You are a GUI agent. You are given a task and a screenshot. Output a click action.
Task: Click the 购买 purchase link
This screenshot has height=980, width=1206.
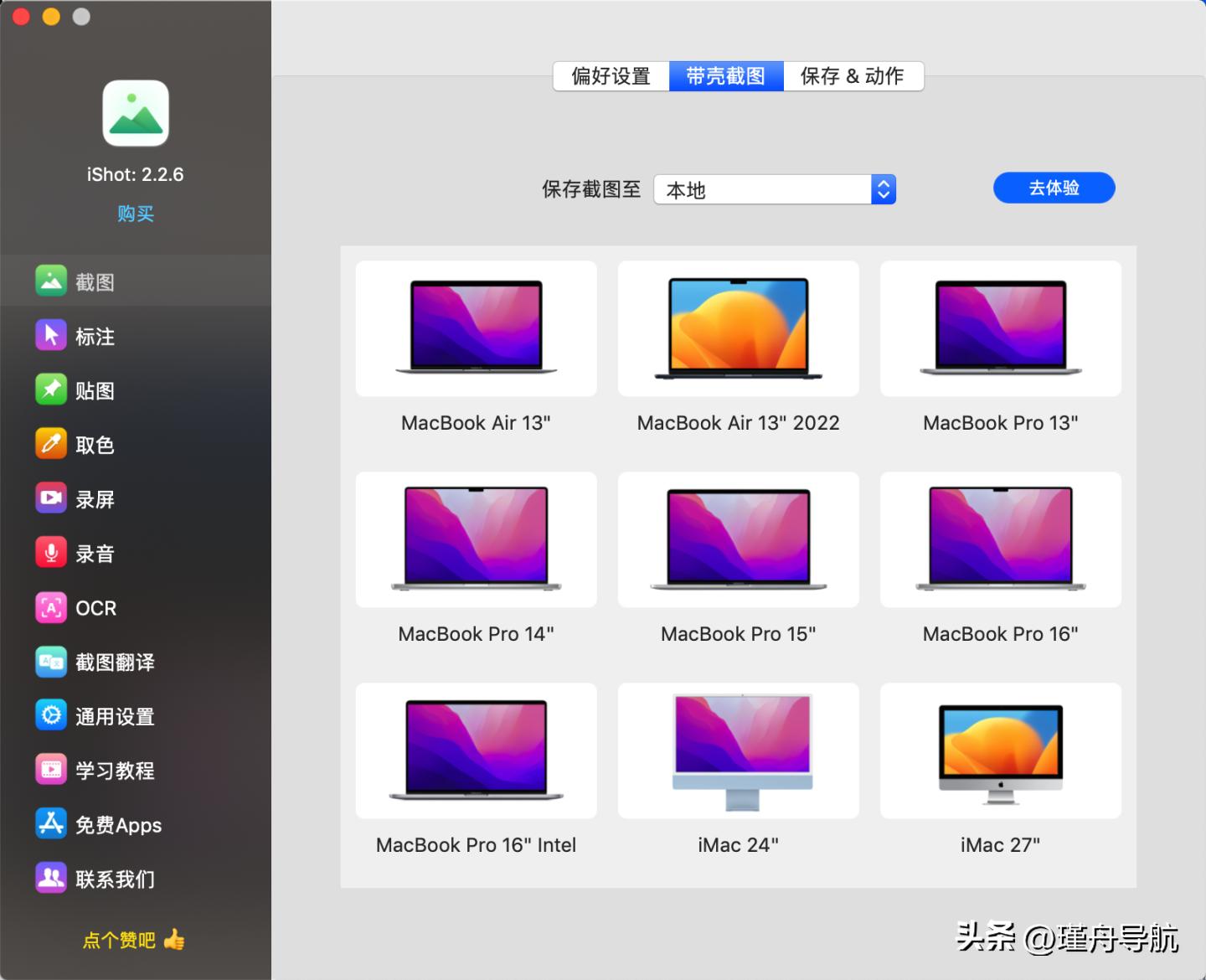(135, 214)
